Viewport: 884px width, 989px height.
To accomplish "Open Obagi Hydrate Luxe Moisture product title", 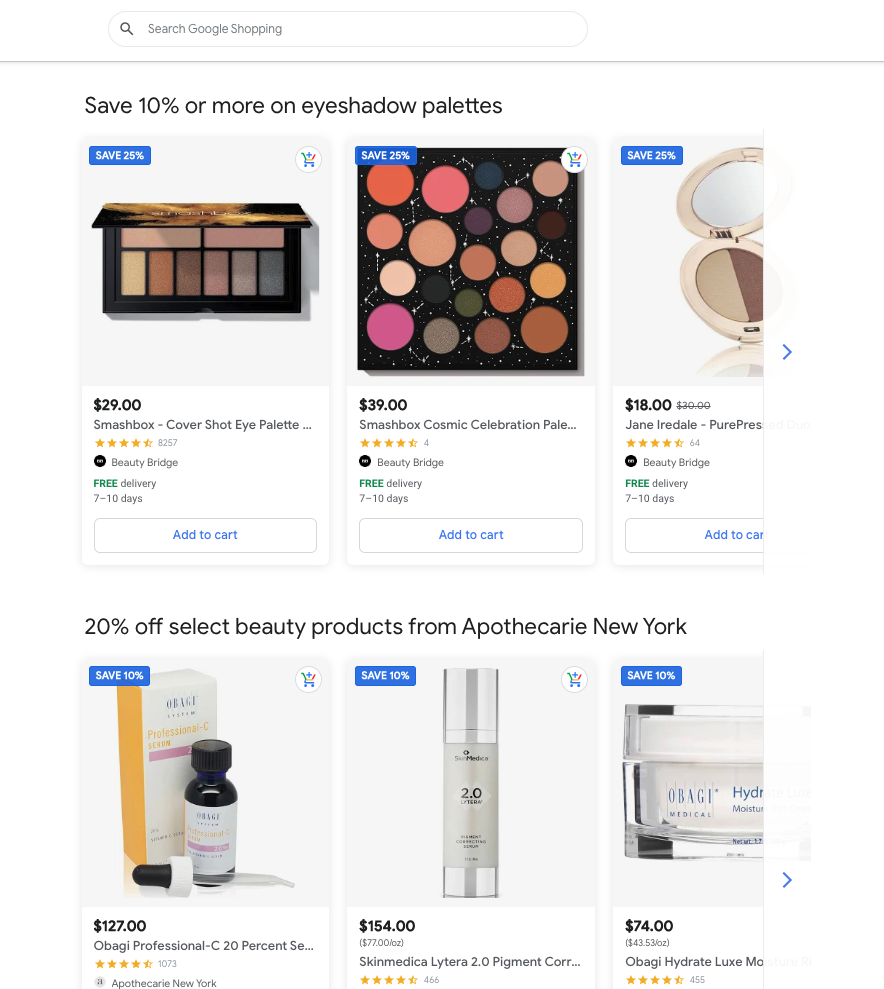I will tap(694, 962).
